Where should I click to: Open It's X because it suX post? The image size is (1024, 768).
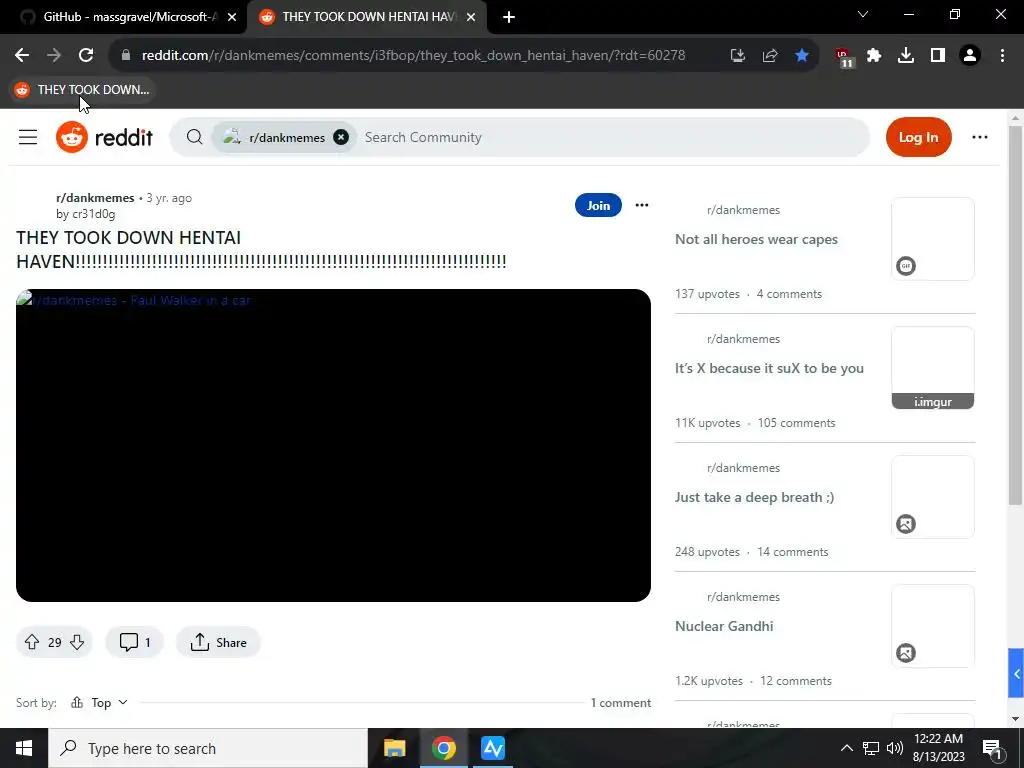(769, 368)
